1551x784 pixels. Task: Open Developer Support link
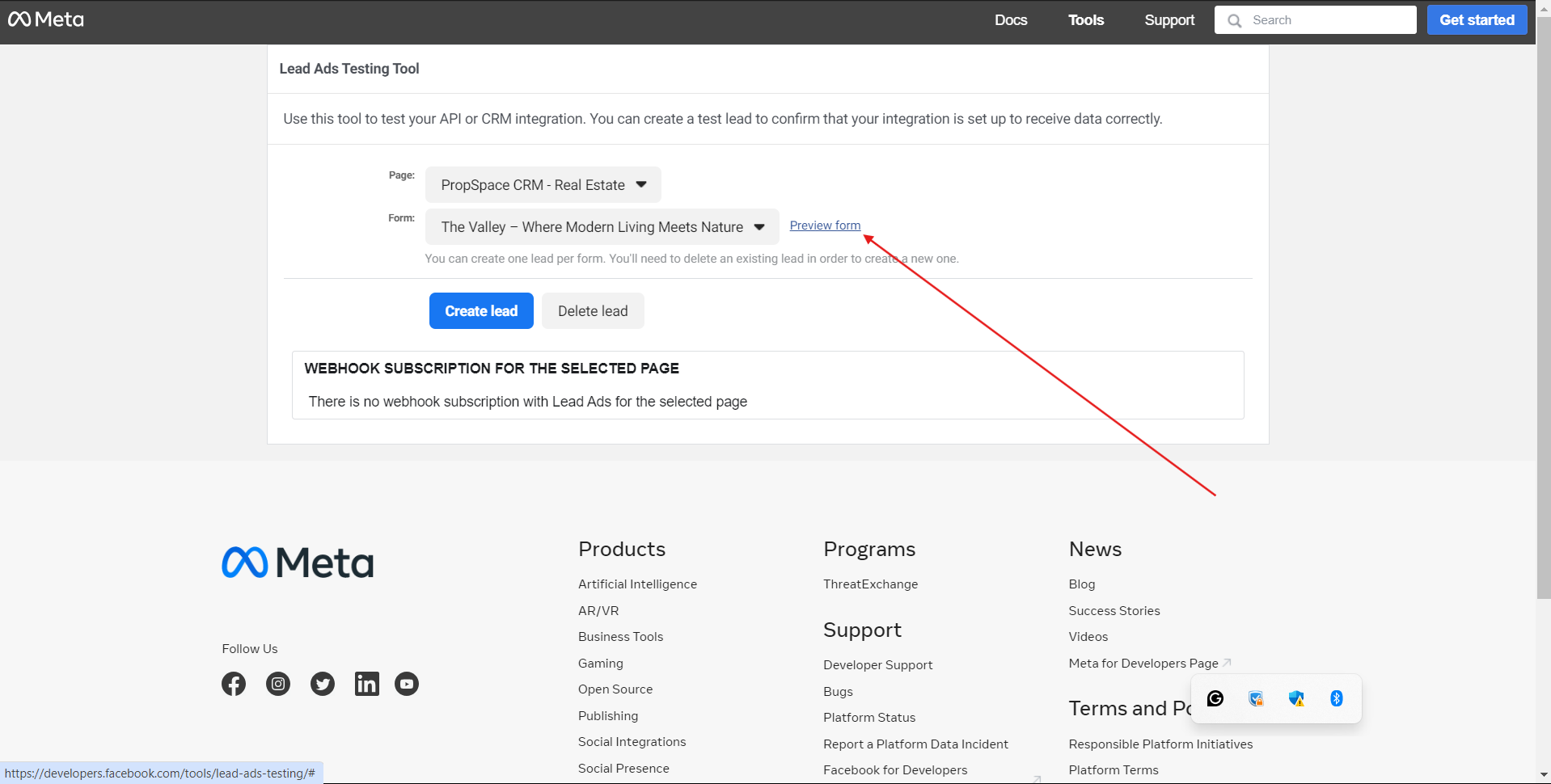pos(878,665)
